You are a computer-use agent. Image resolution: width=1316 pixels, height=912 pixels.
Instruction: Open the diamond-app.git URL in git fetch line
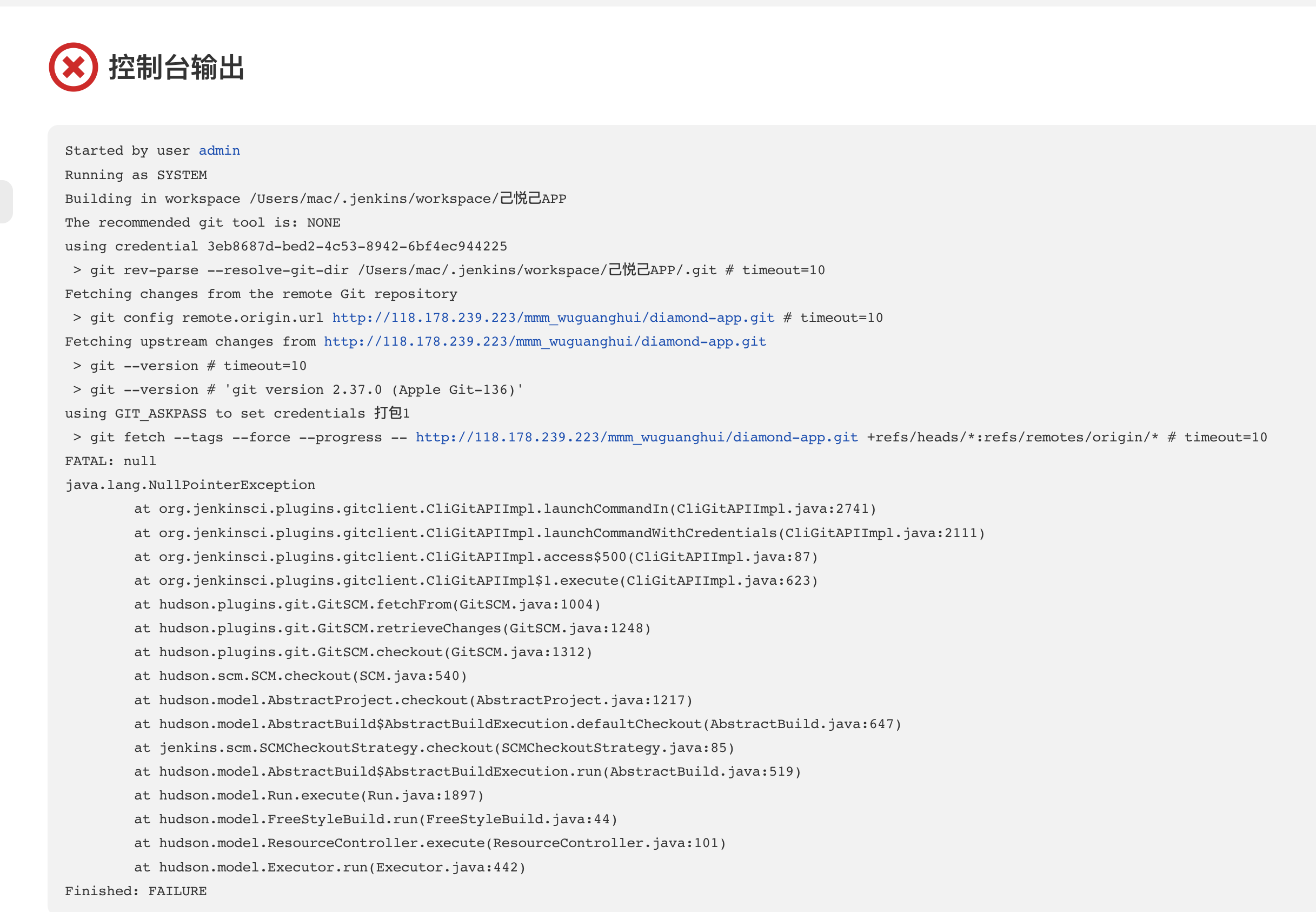pyautogui.click(x=637, y=437)
